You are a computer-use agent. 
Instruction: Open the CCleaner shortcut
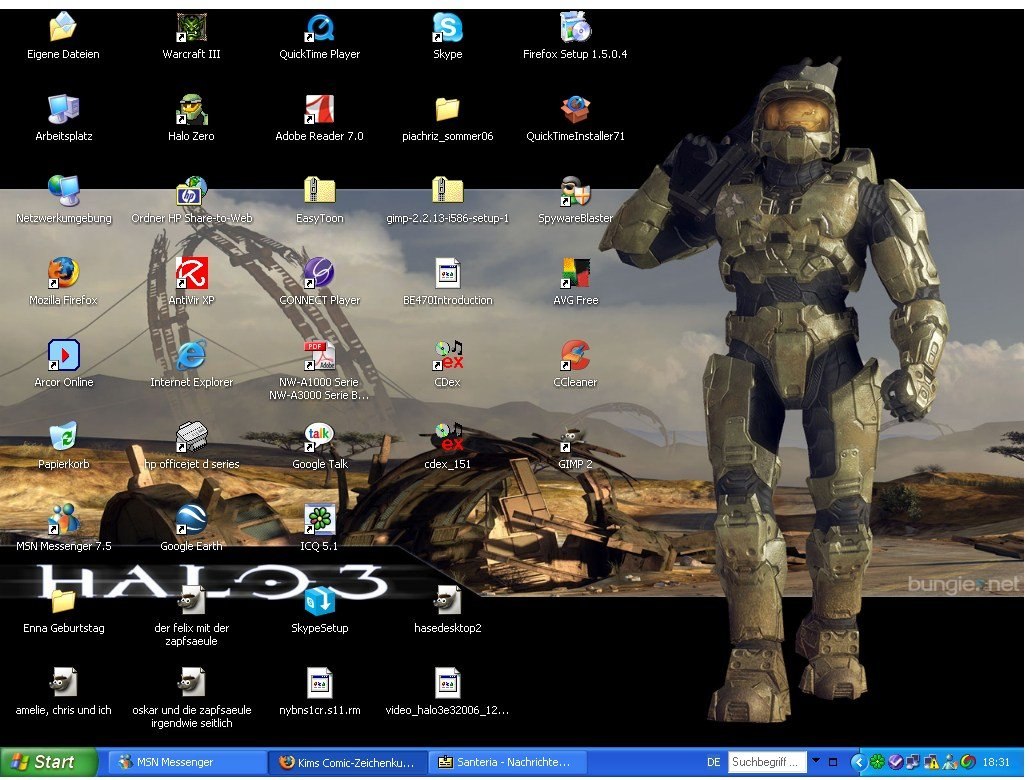point(575,356)
